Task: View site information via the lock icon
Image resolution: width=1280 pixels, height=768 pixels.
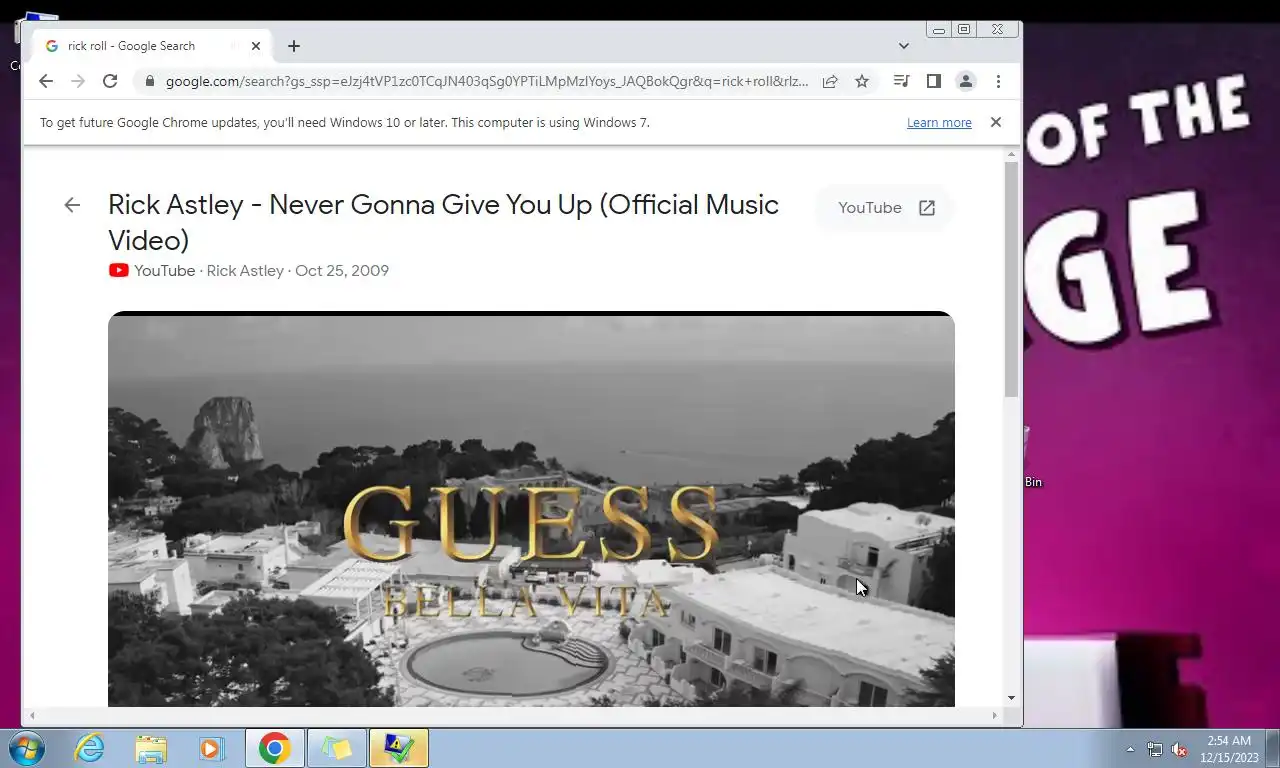Action: click(150, 81)
